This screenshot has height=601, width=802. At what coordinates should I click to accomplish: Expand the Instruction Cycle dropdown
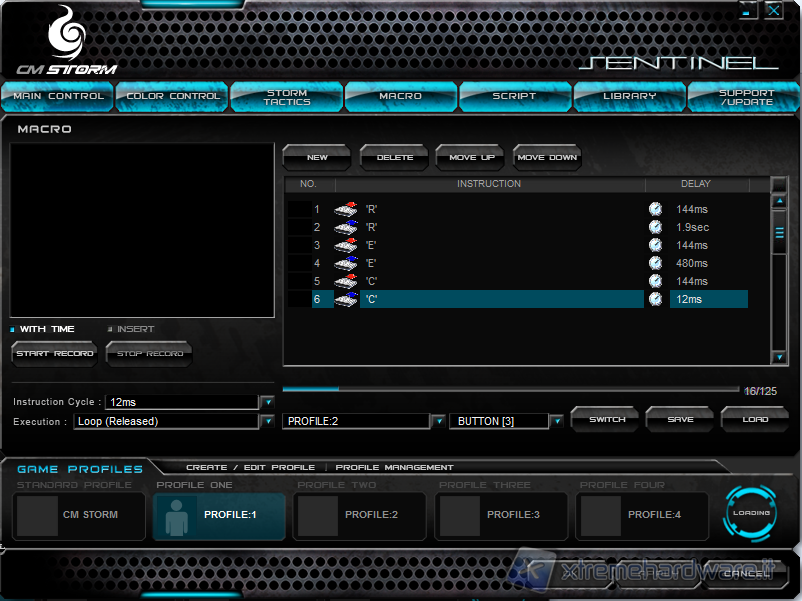[267, 402]
